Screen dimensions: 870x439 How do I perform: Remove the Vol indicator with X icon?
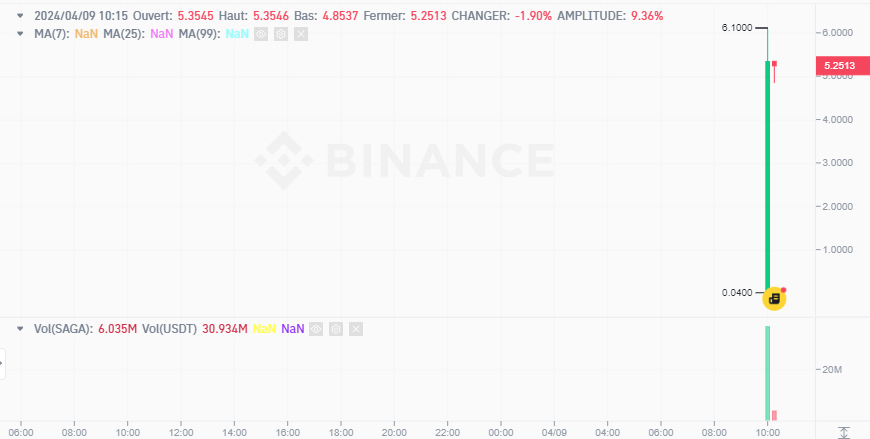[356, 328]
